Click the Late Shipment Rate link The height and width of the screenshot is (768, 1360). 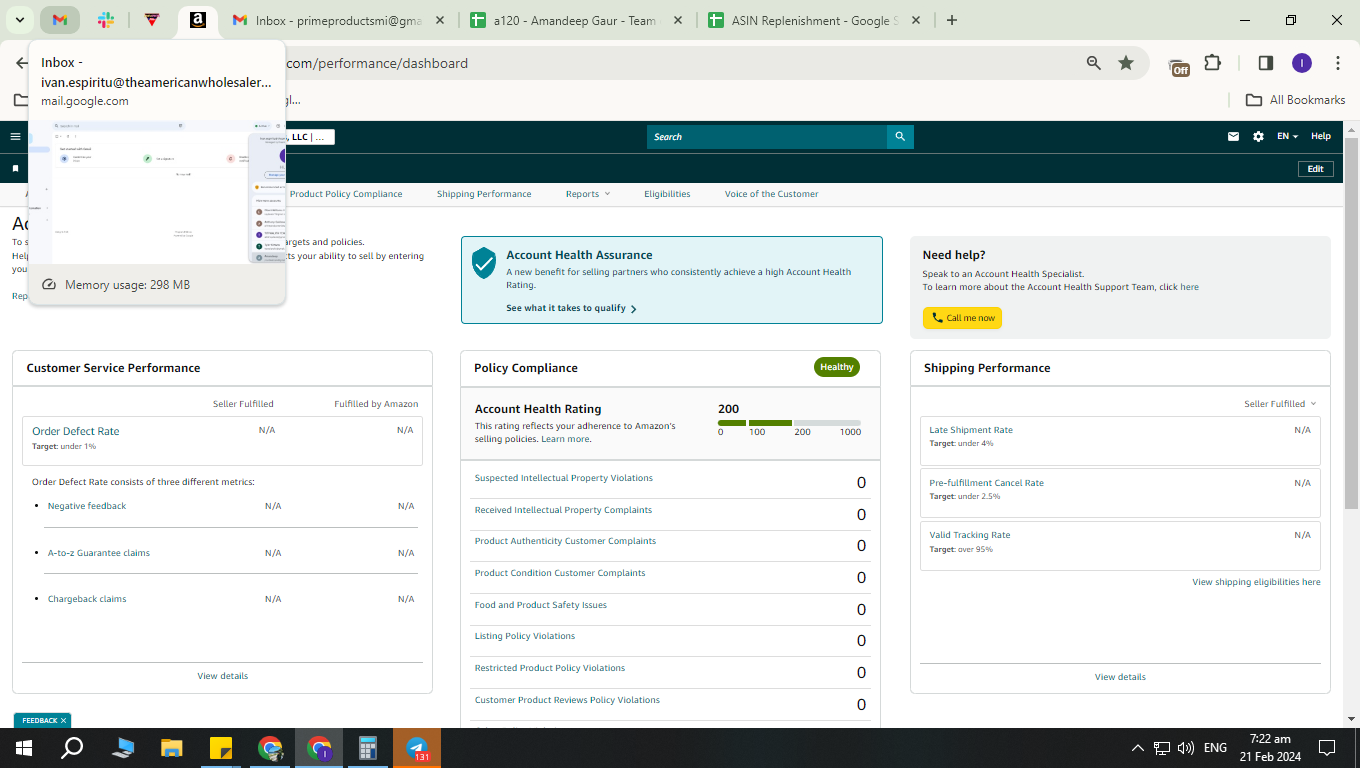(x=971, y=430)
